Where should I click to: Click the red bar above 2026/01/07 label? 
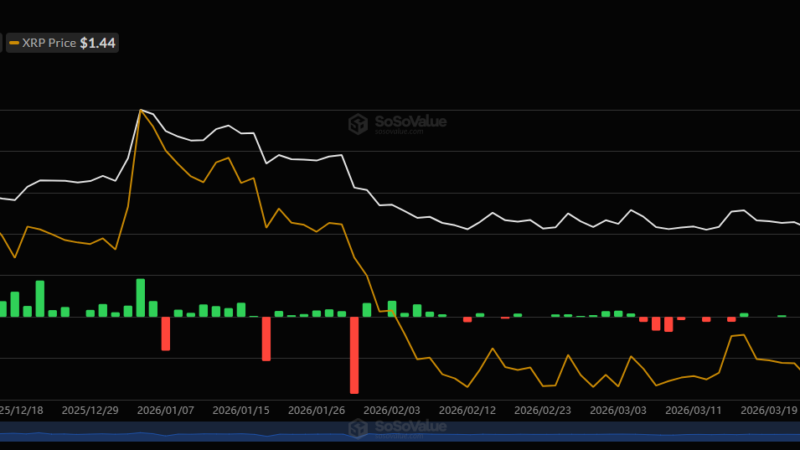click(165, 334)
